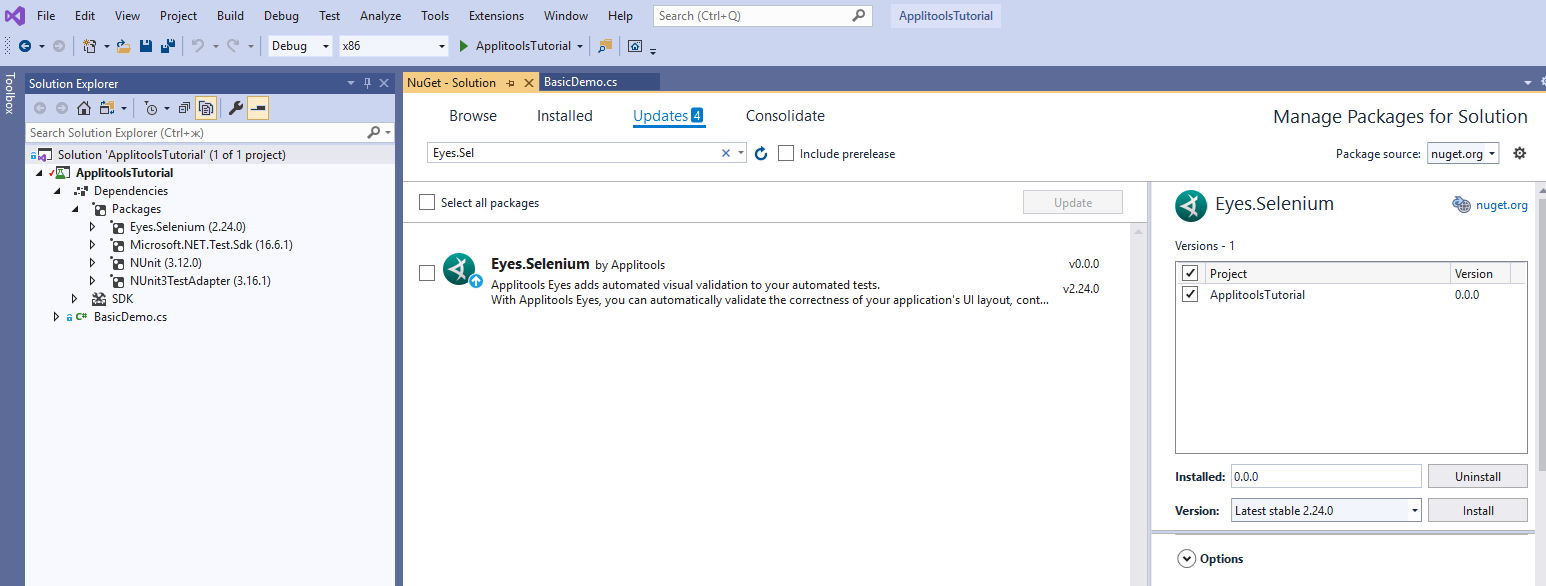The width and height of the screenshot is (1546, 586).
Task: Click the Version column header
Action: point(1480,274)
